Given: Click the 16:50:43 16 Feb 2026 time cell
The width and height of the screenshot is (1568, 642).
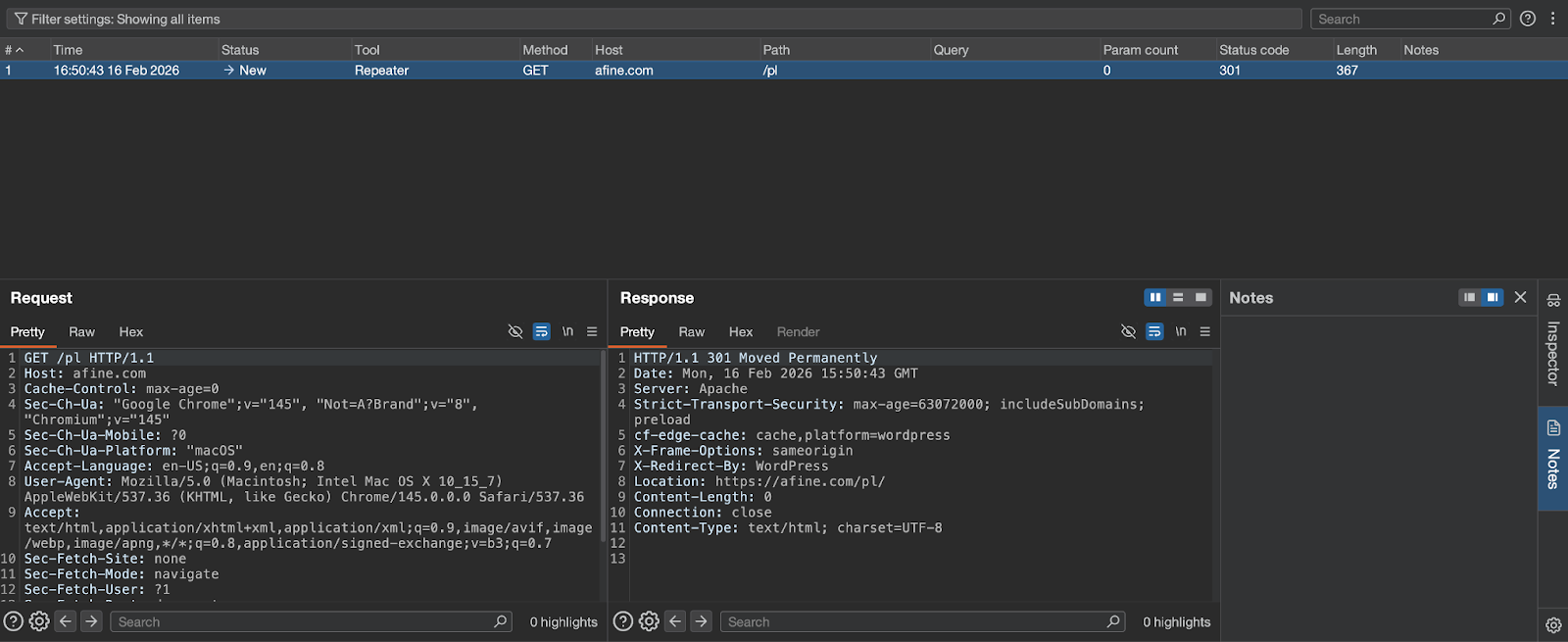Looking at the screenshot, I should pos(117,71).
